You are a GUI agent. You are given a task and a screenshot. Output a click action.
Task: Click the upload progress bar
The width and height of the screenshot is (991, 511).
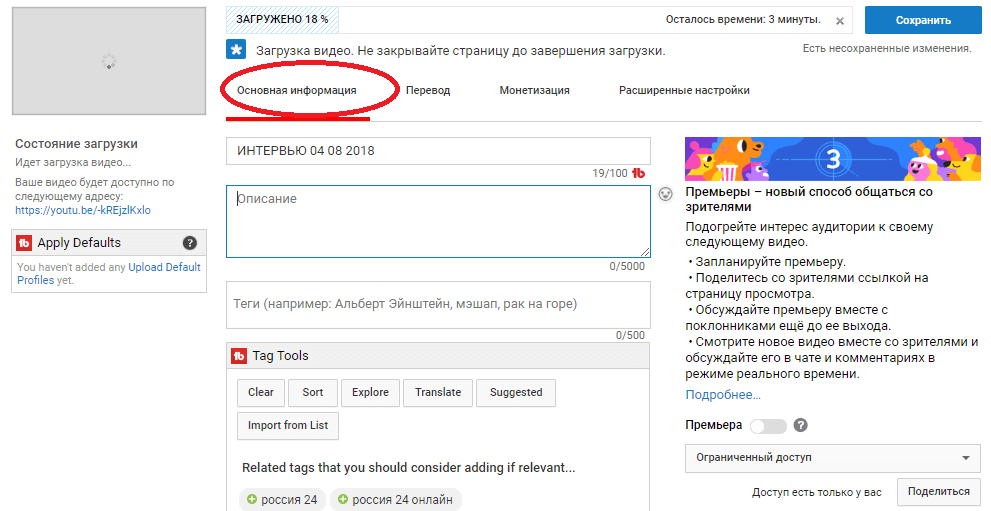[530, 20]
